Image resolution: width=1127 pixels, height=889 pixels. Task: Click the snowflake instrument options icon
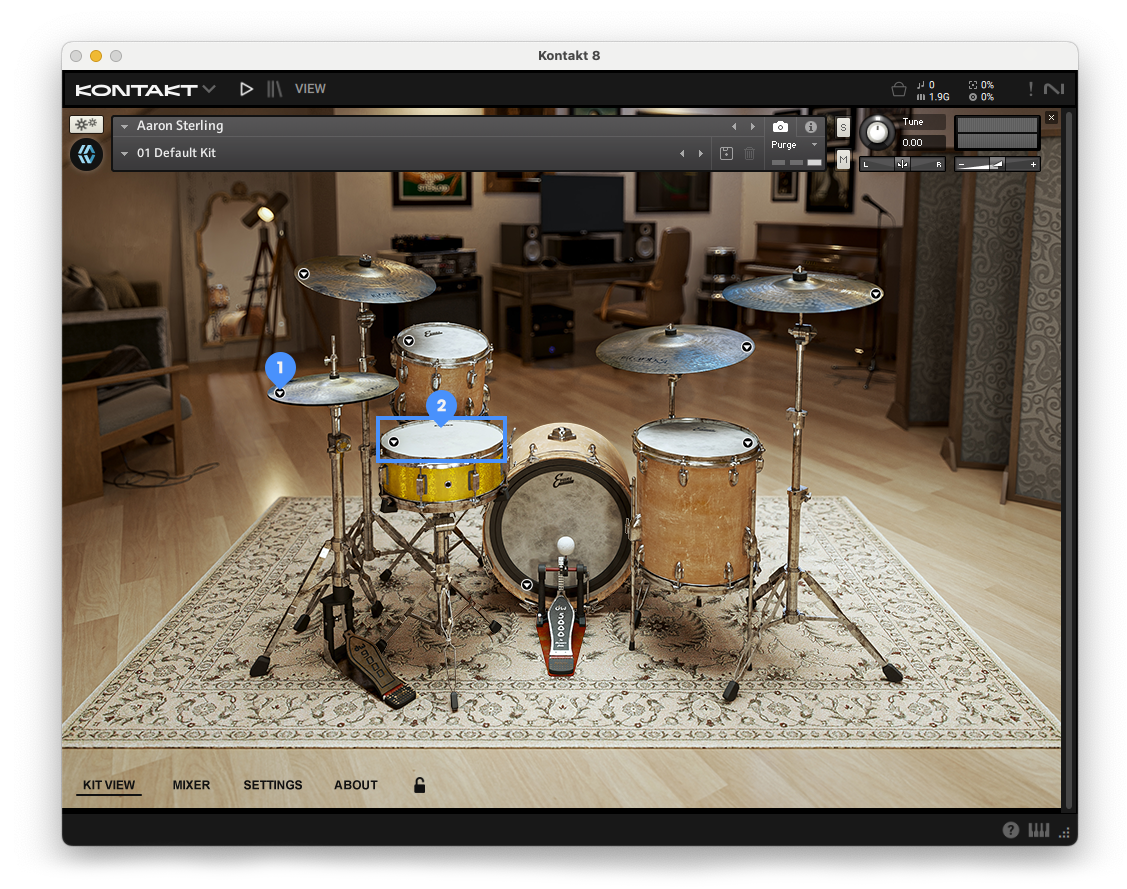click(x=86, y=125)
